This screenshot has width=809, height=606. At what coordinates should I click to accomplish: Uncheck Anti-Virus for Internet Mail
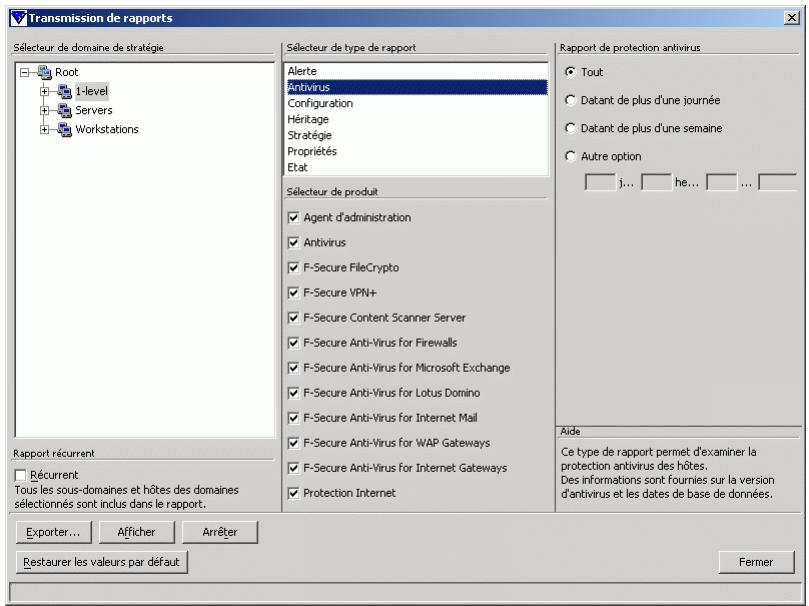coord(294,418)
